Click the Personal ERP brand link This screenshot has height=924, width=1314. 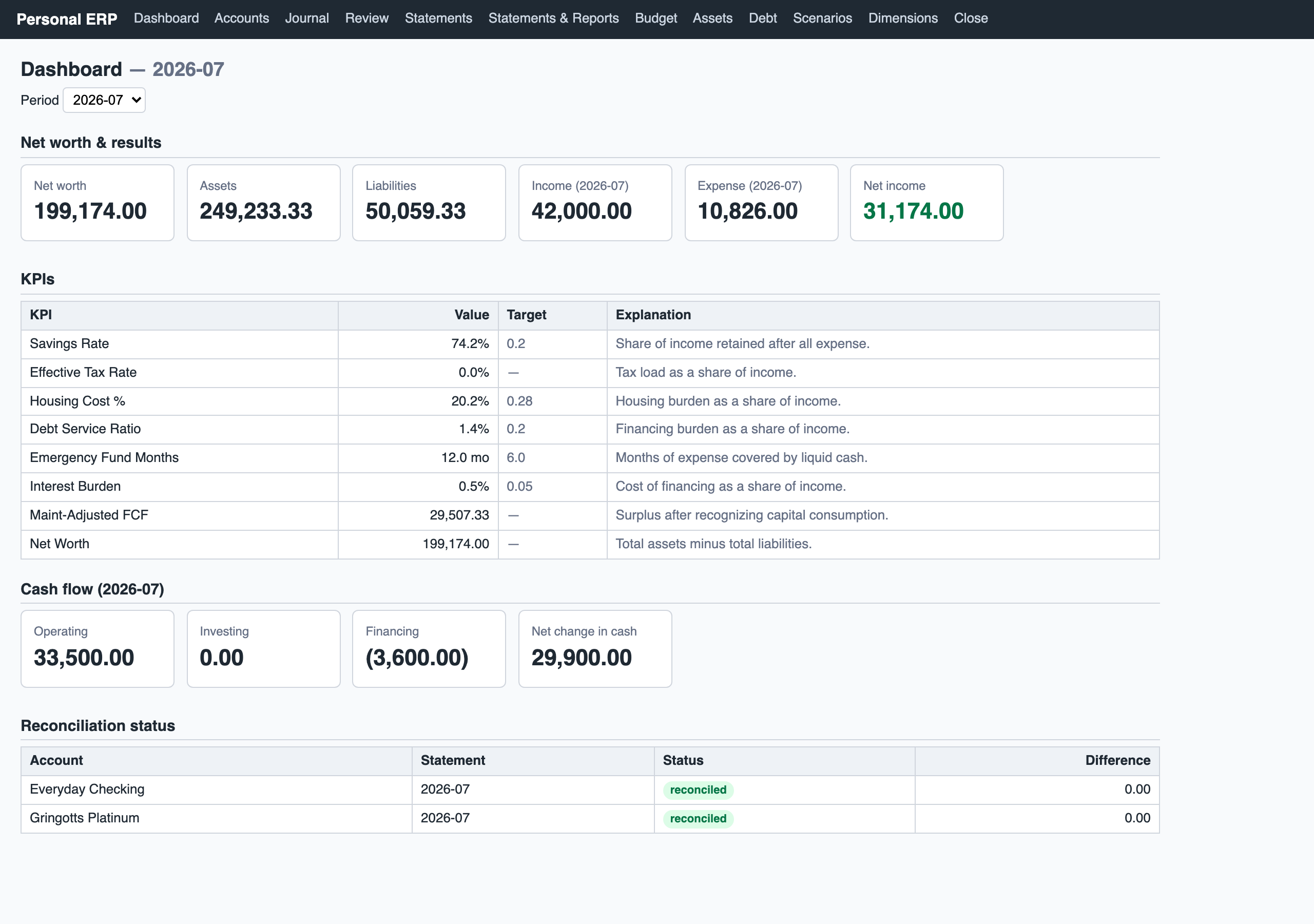coord(66,19)
